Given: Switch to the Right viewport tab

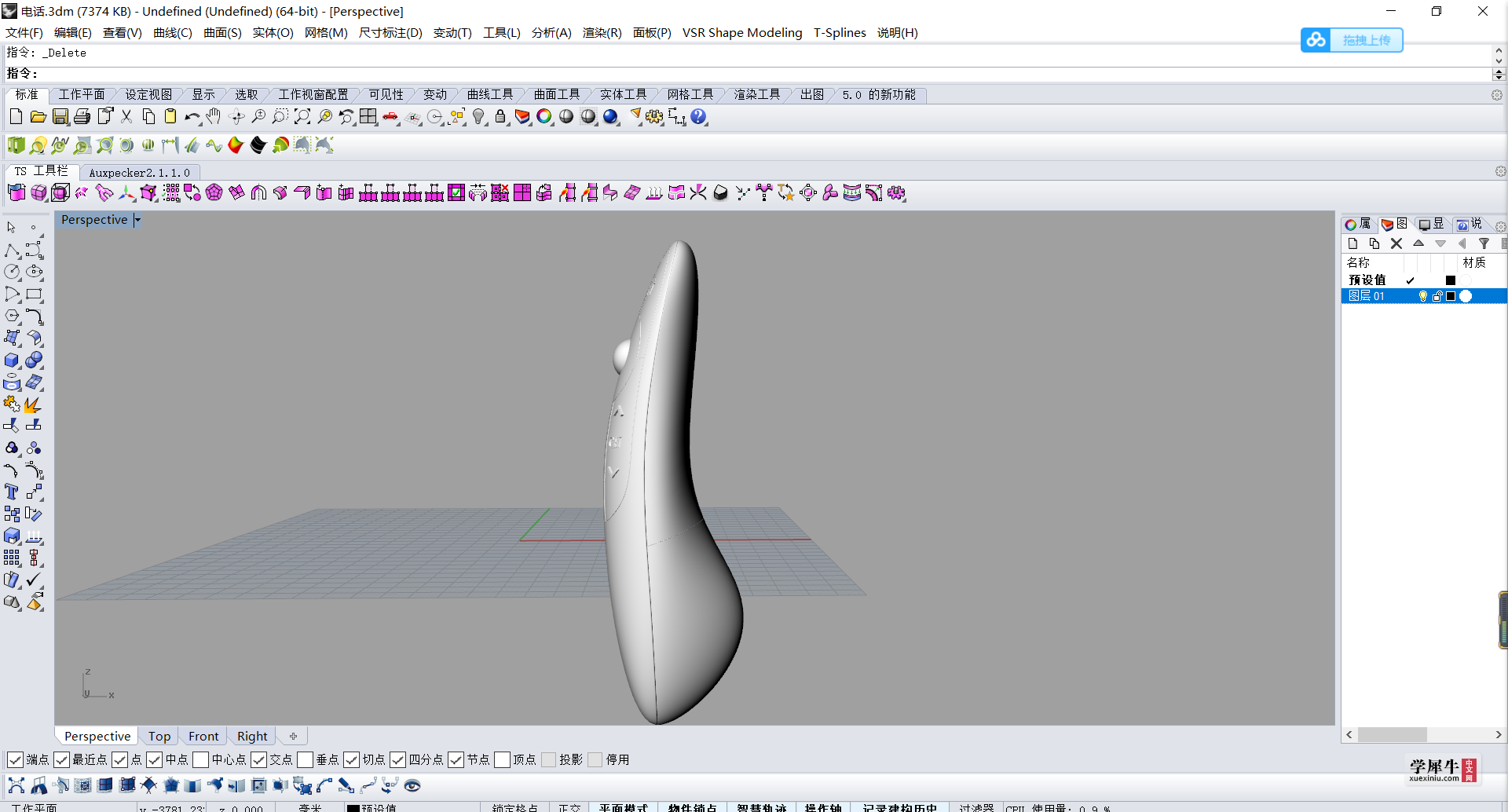Looking at the screenshot, I should point(252,737).
